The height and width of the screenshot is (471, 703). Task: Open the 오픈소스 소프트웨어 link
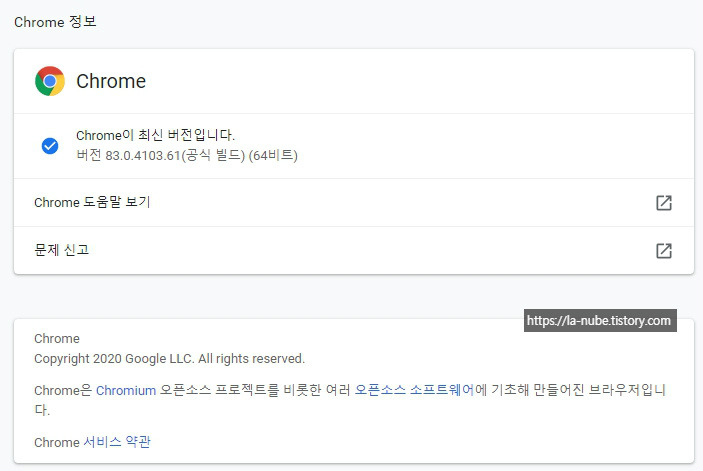tap(414, 390)
